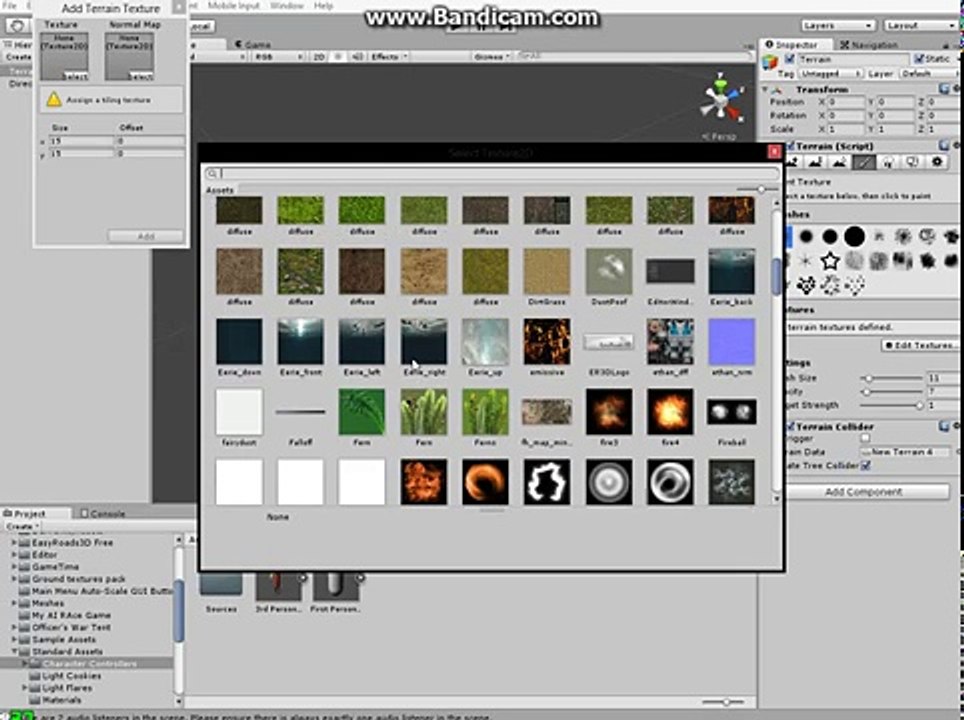Select the Paint Height terrain tool

tap(815, 162)
